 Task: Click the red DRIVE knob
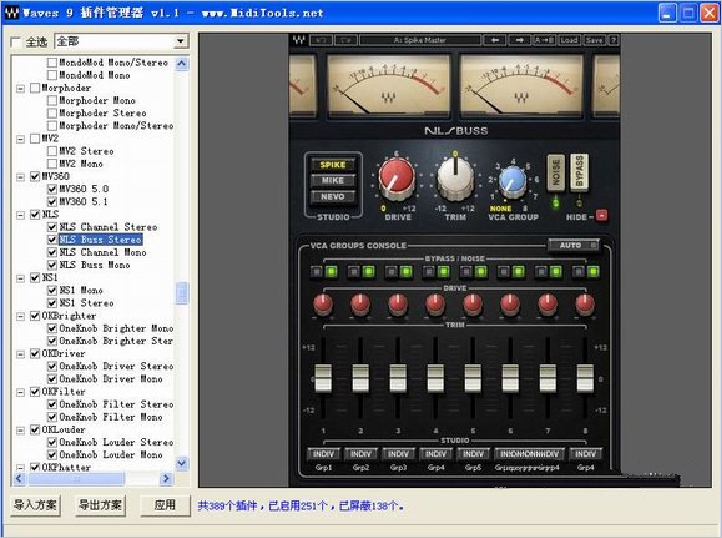coord(396,178)
